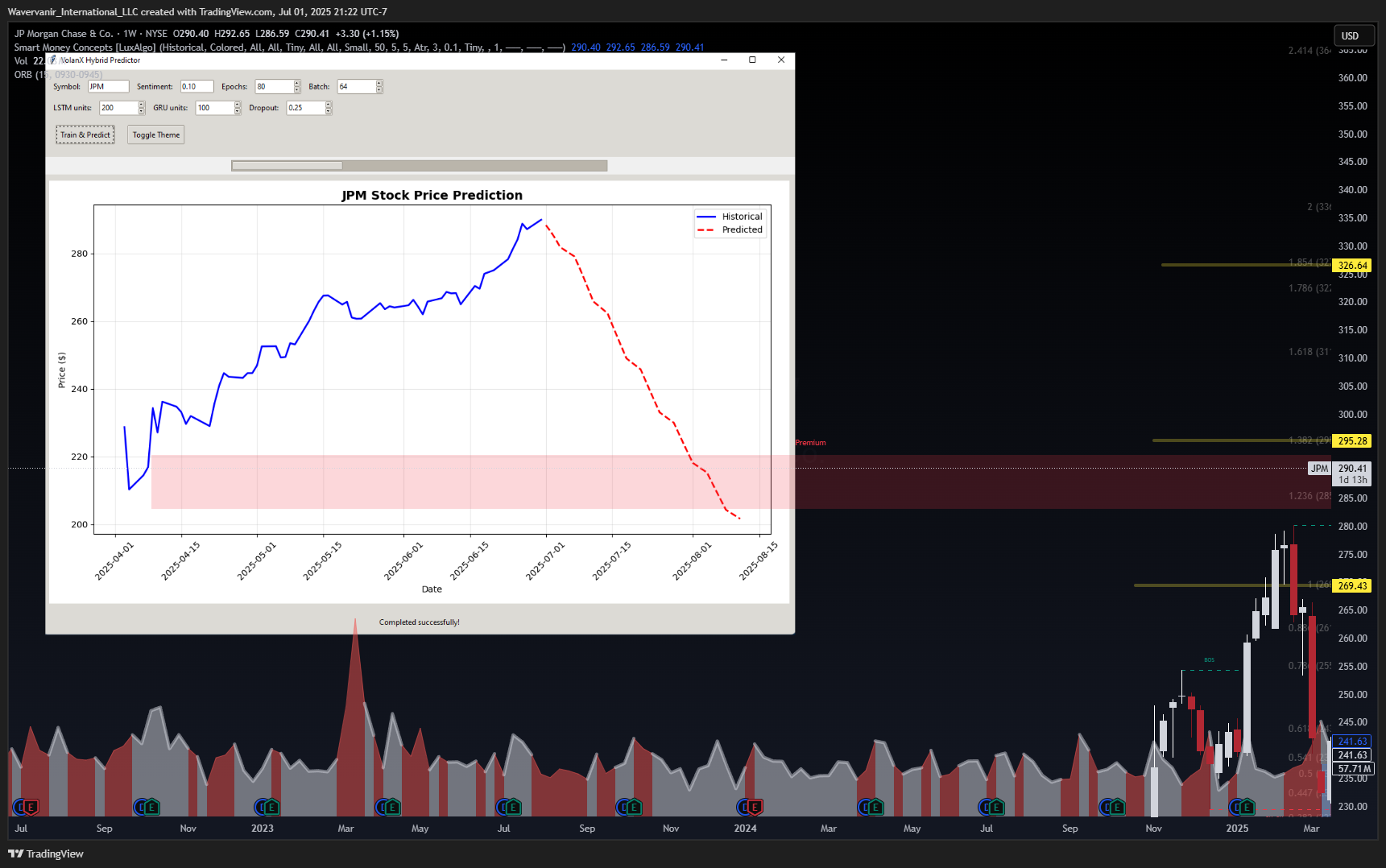
Task: Increase Batch size with the up arrow
Action: tap(379, 83)
